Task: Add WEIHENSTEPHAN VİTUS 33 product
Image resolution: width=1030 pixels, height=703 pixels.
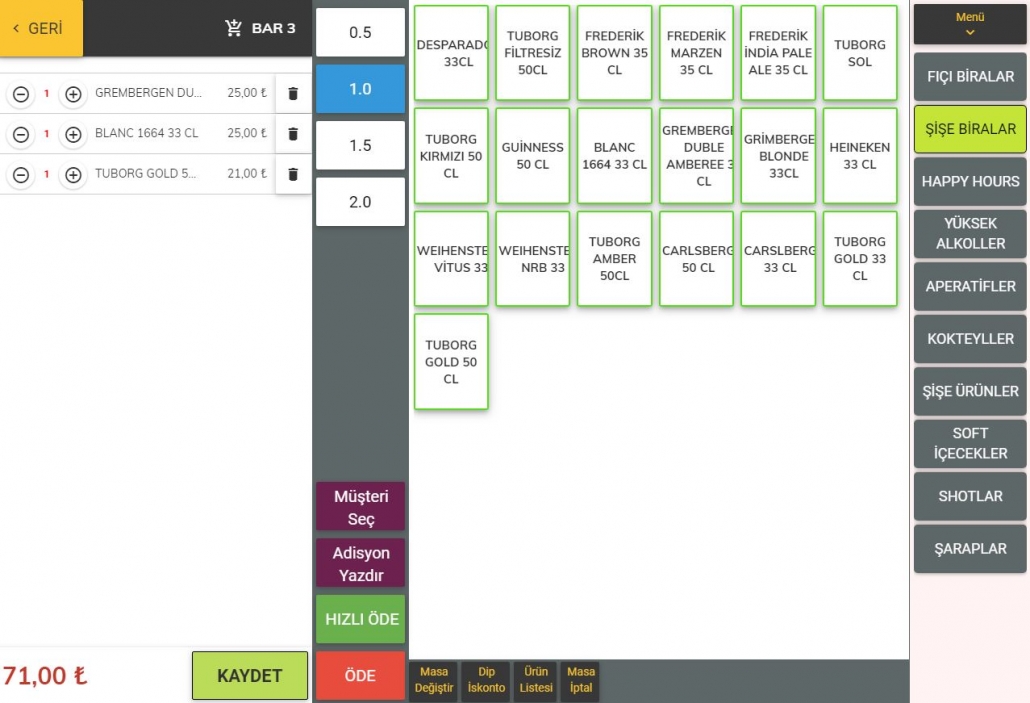Action: click(451, 259)
